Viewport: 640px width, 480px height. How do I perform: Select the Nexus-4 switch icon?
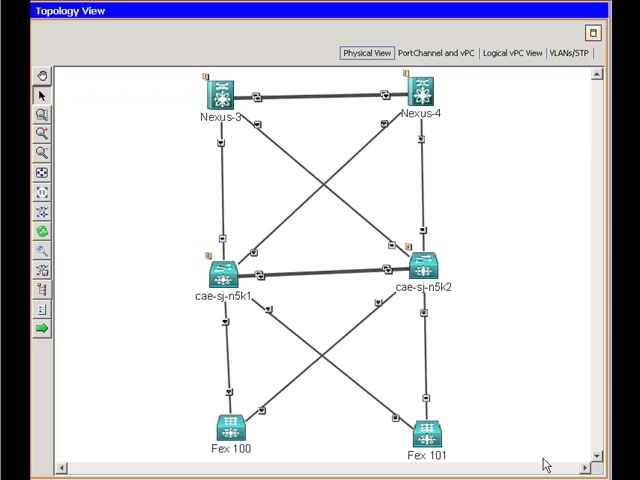coord(421,91)
